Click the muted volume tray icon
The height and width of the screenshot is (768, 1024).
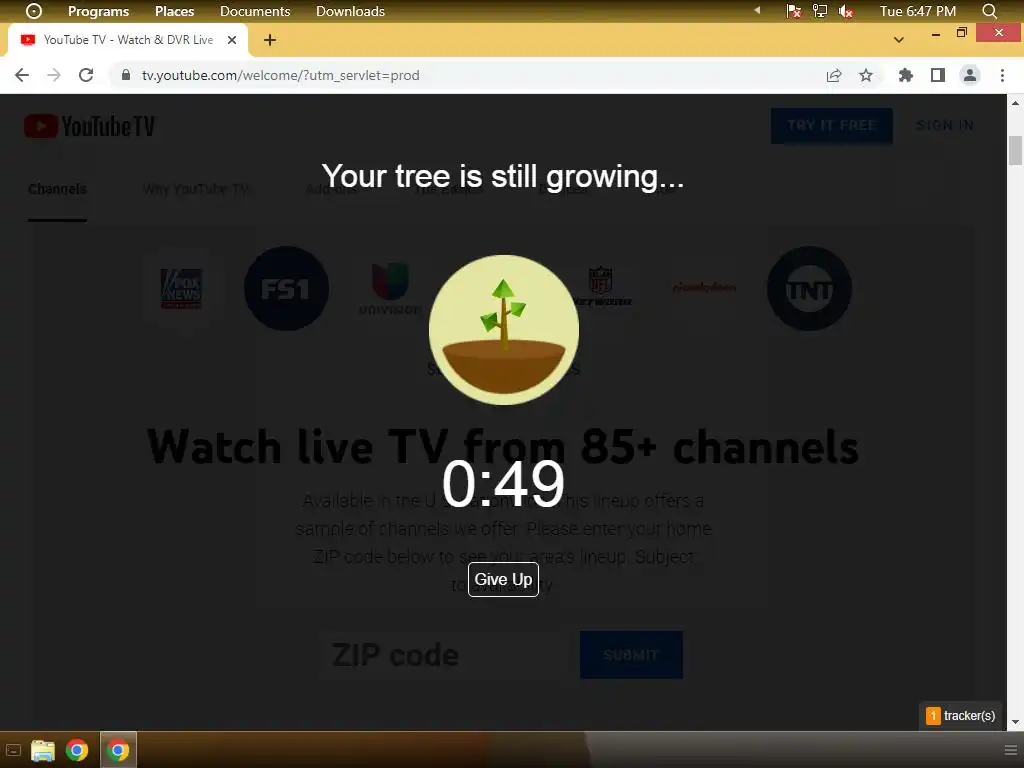point(846,11)
